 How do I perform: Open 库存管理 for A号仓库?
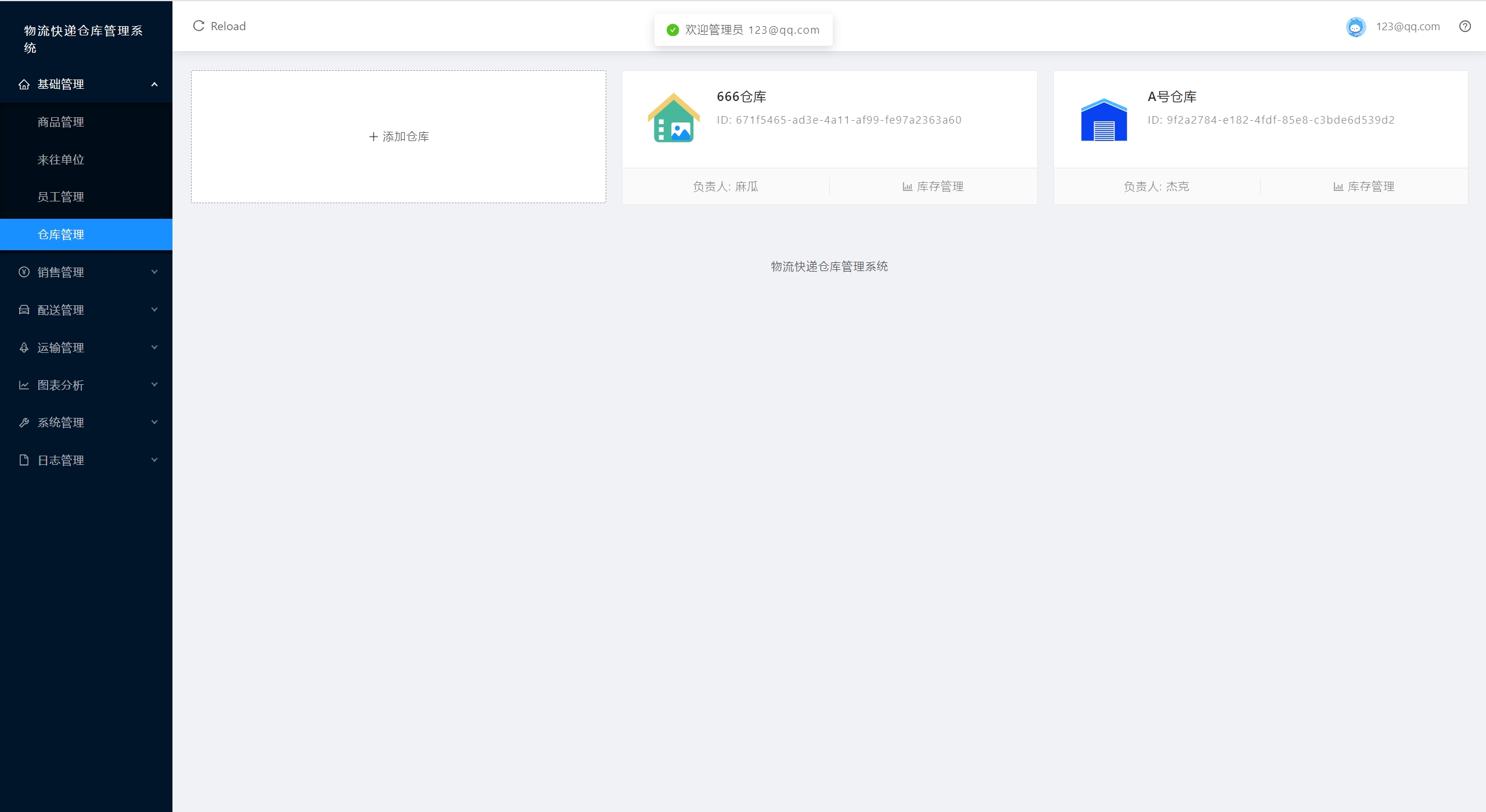1364,187
